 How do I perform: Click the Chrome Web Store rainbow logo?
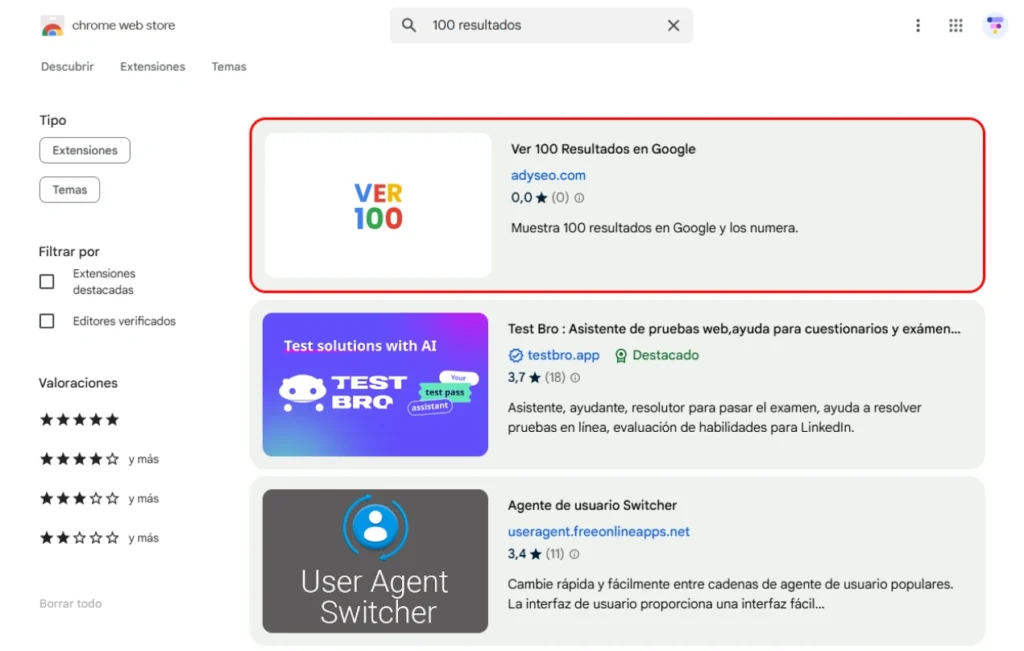pyautogui.click(x=52, y=26)
